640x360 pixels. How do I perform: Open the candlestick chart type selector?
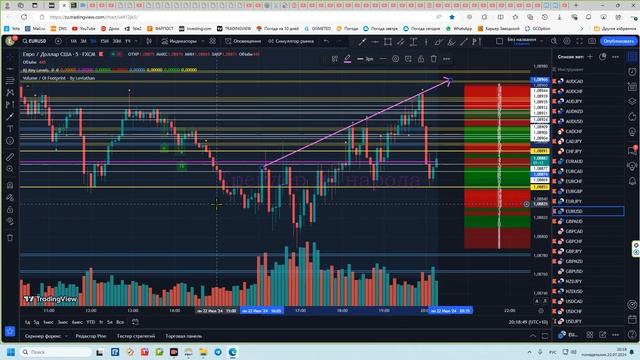coord(149,41)
